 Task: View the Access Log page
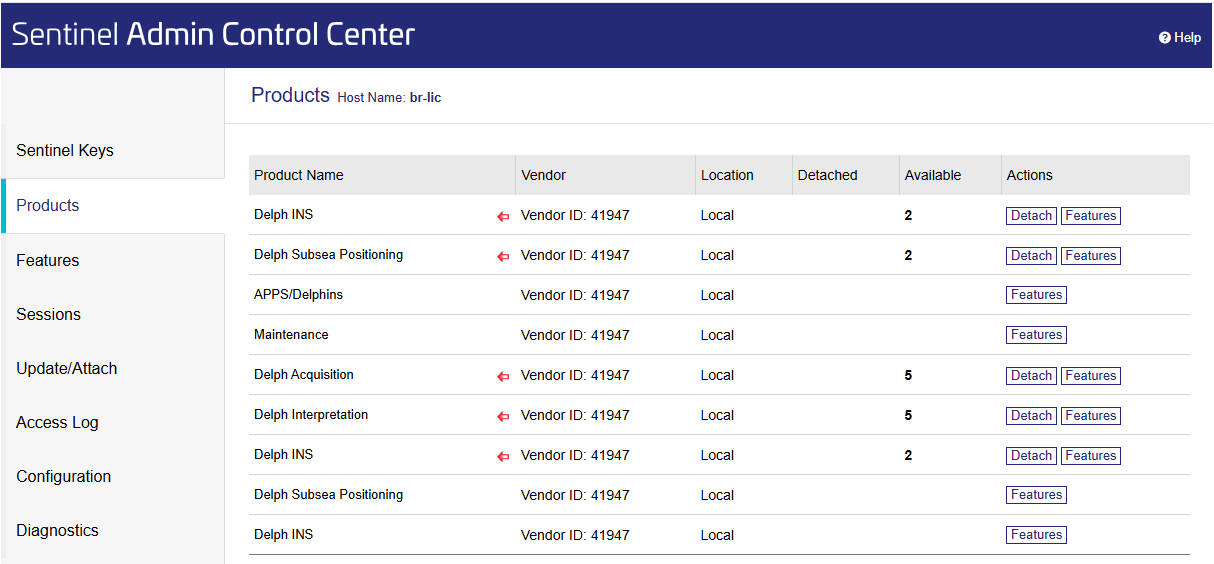[x=57, y=422]
